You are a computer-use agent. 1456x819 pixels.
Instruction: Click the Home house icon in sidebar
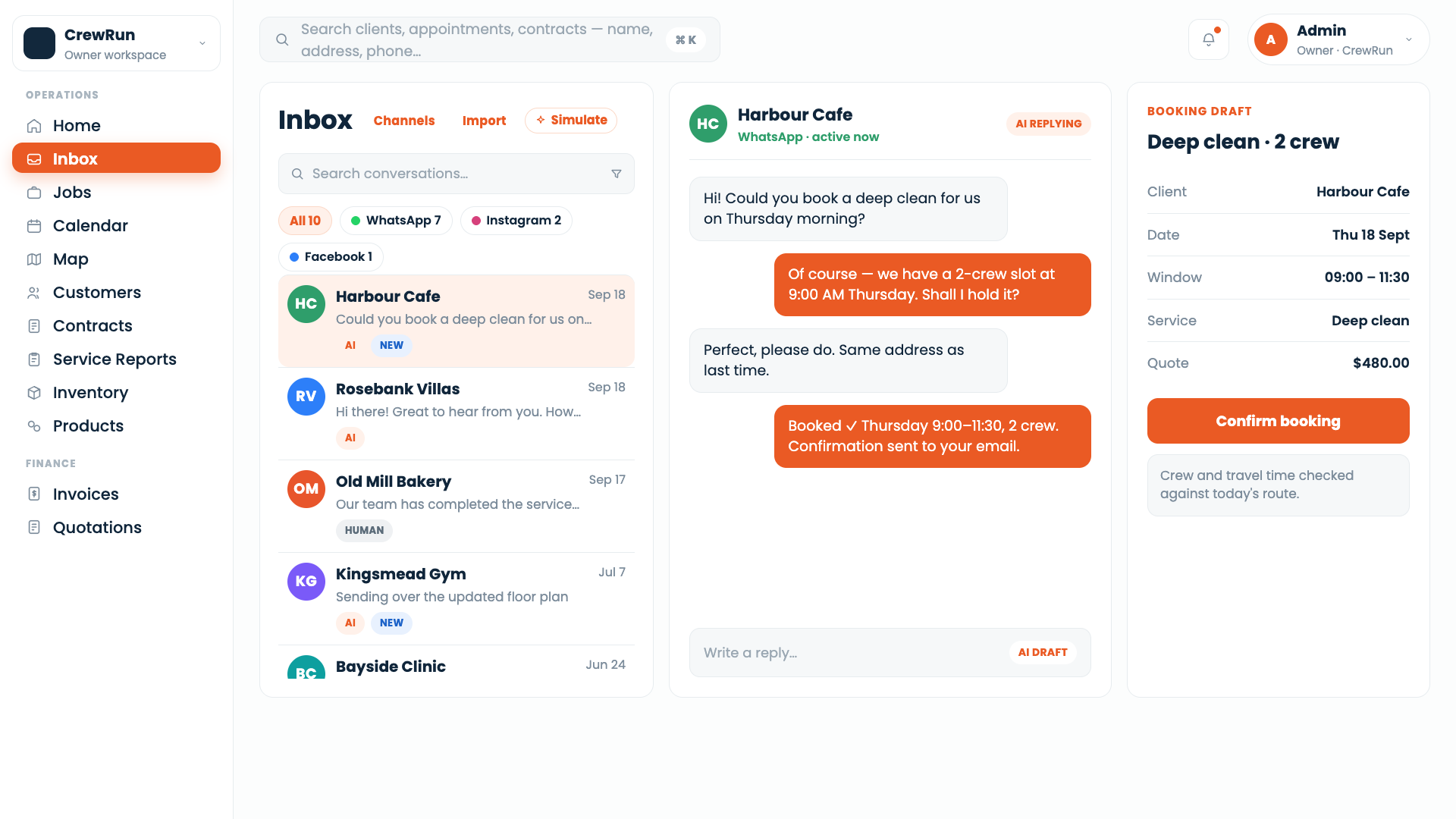tap(34, 126)
